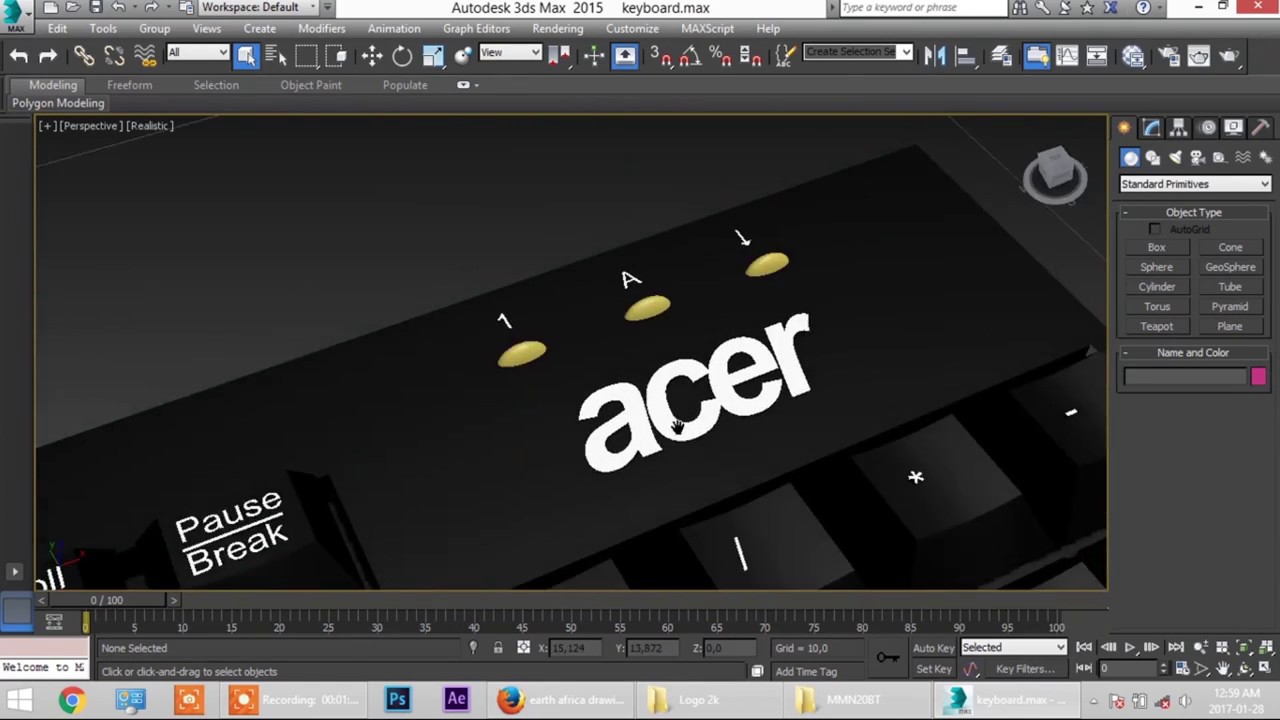Toggle Angle Snap button
This screenshot has height=720, width=1280.
click(x=690, y=56)
